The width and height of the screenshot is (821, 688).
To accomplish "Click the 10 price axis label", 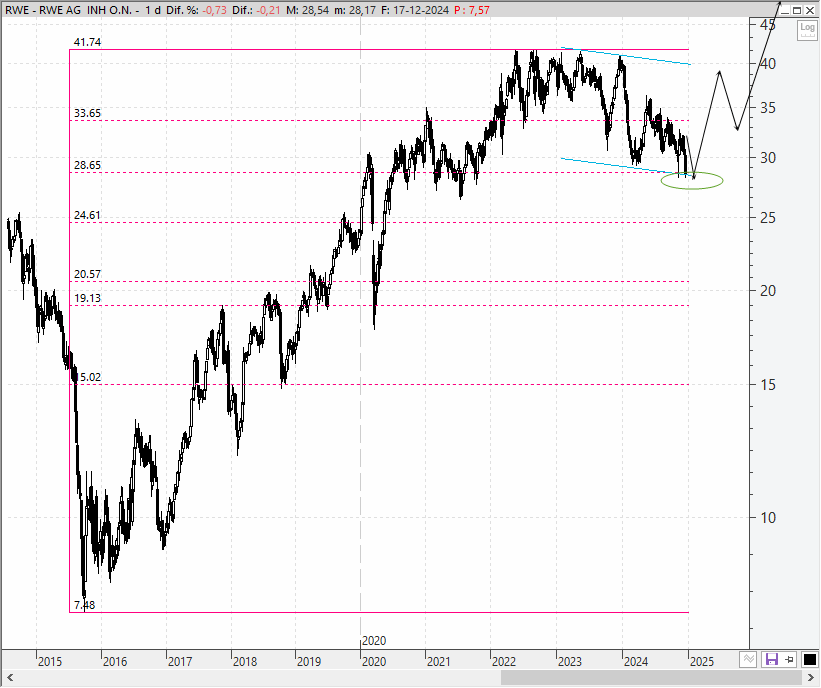I will coord(768,518).
